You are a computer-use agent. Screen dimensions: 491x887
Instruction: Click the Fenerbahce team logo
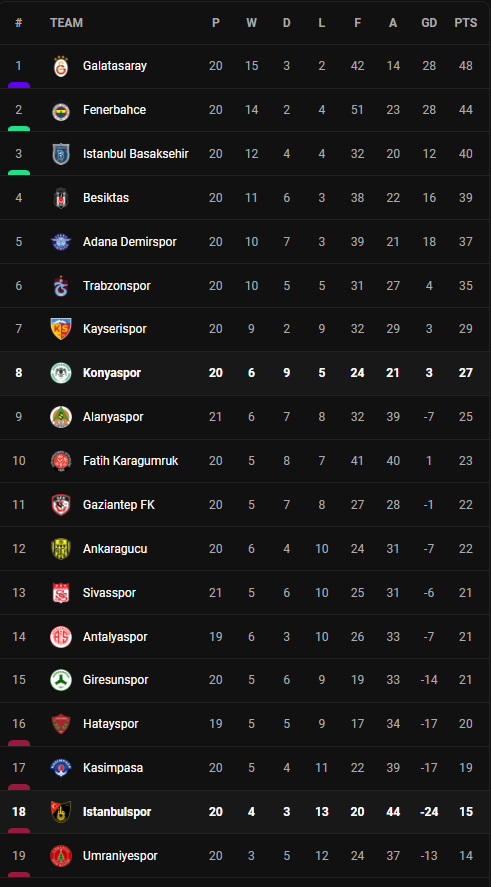(x=61, y=110)
